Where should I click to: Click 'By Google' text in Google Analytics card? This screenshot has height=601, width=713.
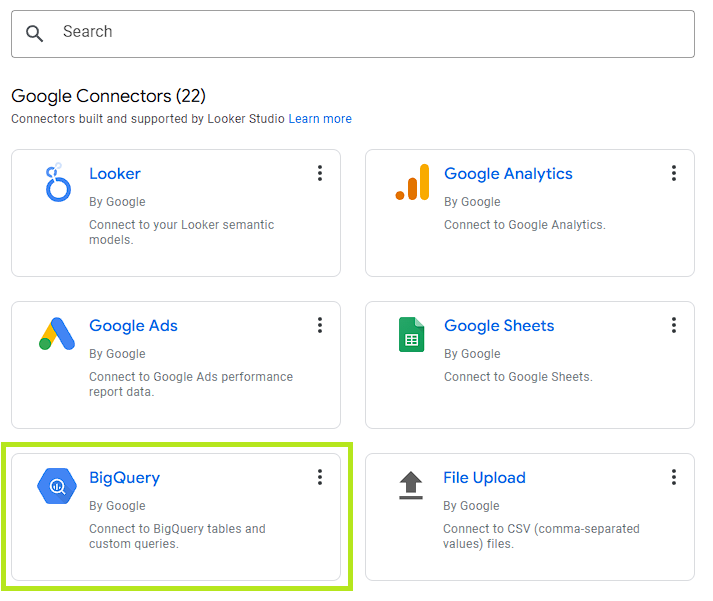[x=472, y=201]
